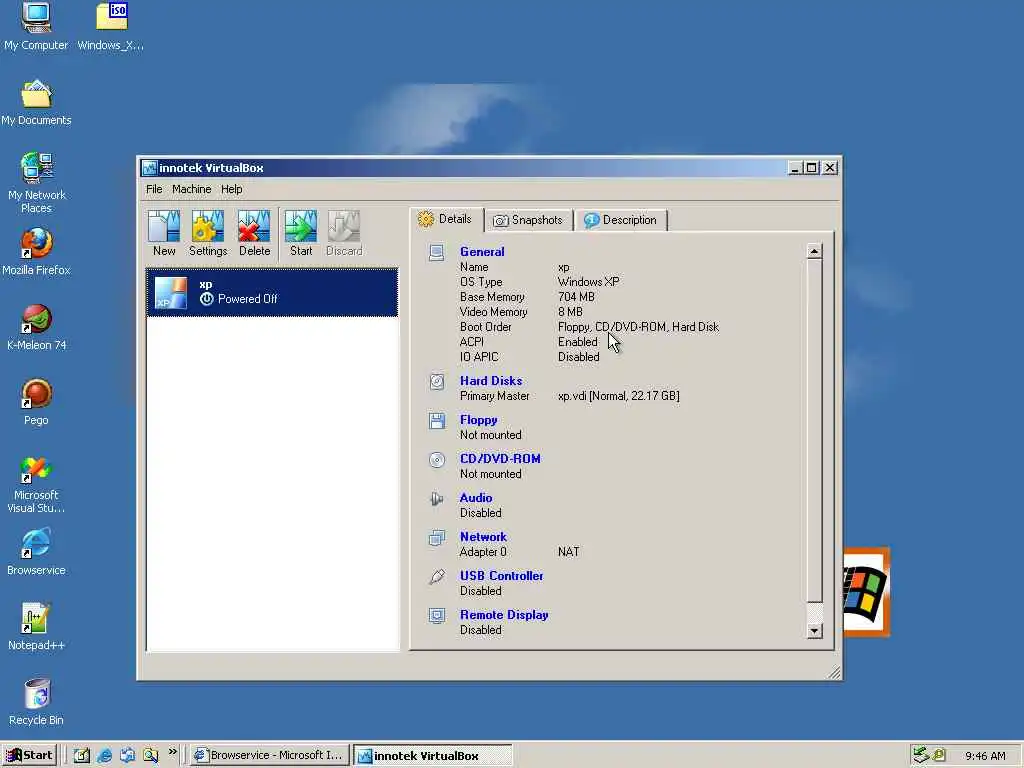Click the Audio speaker icon
The width and height of the screenshot is (1024, 768).
coord(437,499)
